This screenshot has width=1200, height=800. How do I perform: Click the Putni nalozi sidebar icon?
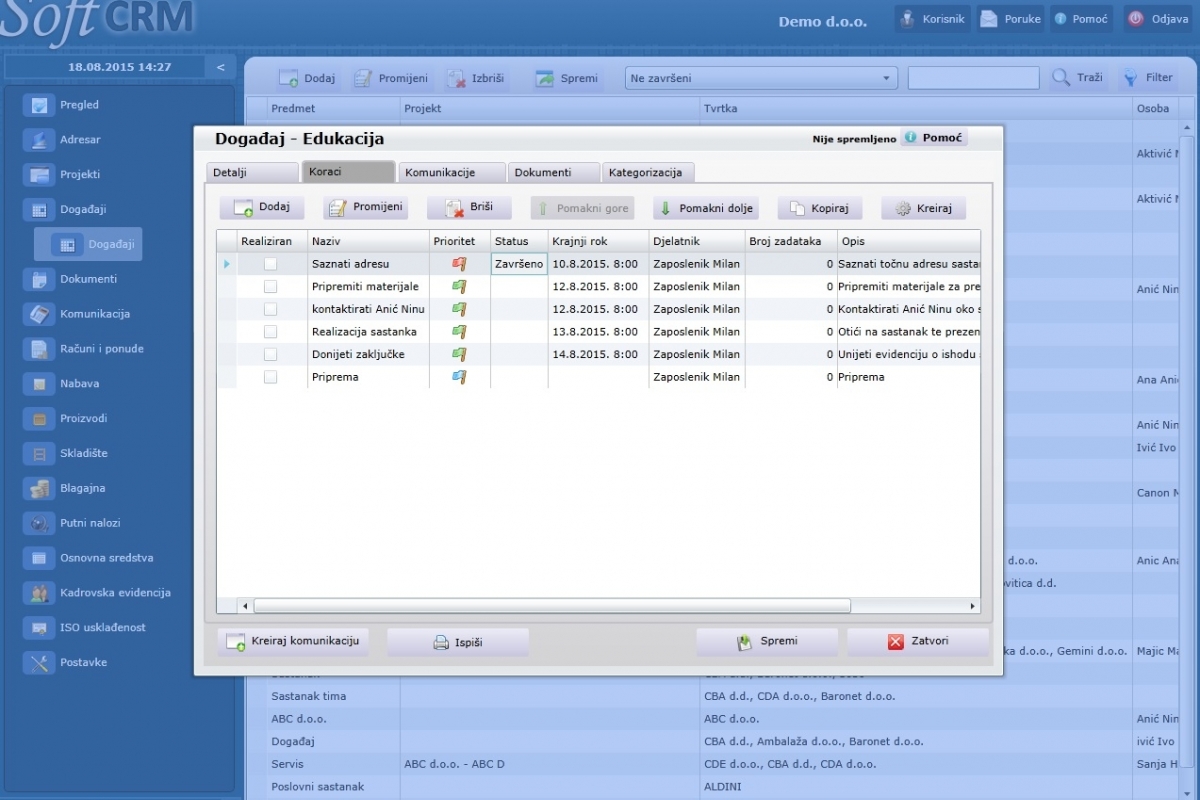[40, 523]
